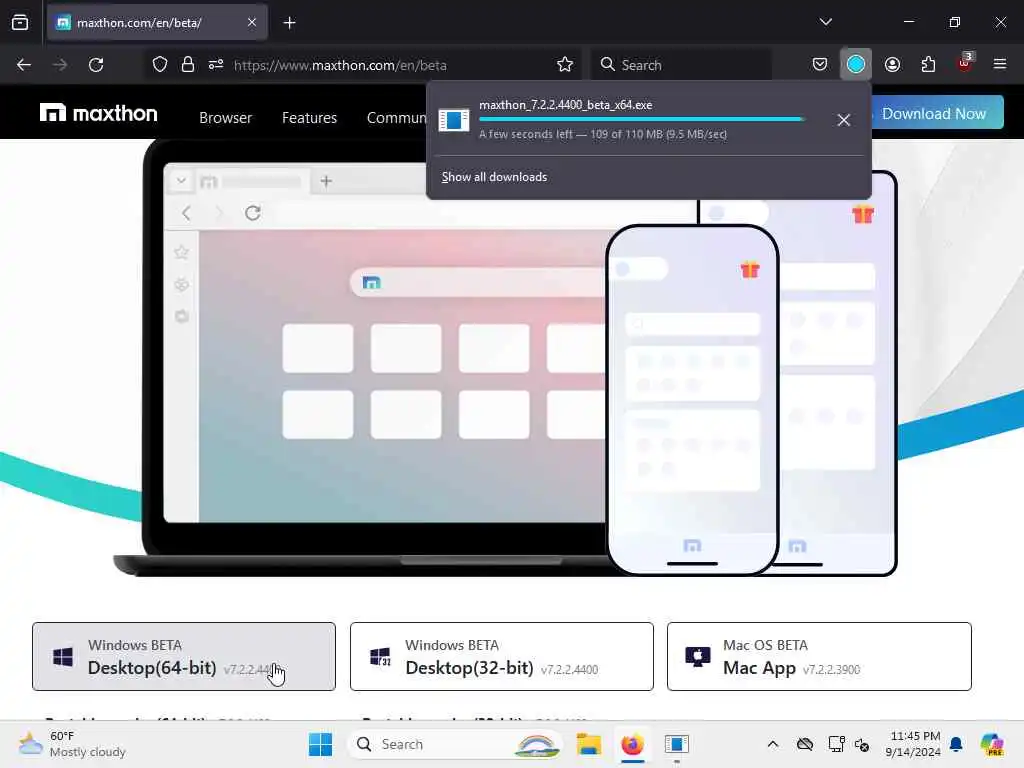The height and width of the screenshot is (768, 1024).
Task: Open the muted volume tray icon
Action: [862, 744]
